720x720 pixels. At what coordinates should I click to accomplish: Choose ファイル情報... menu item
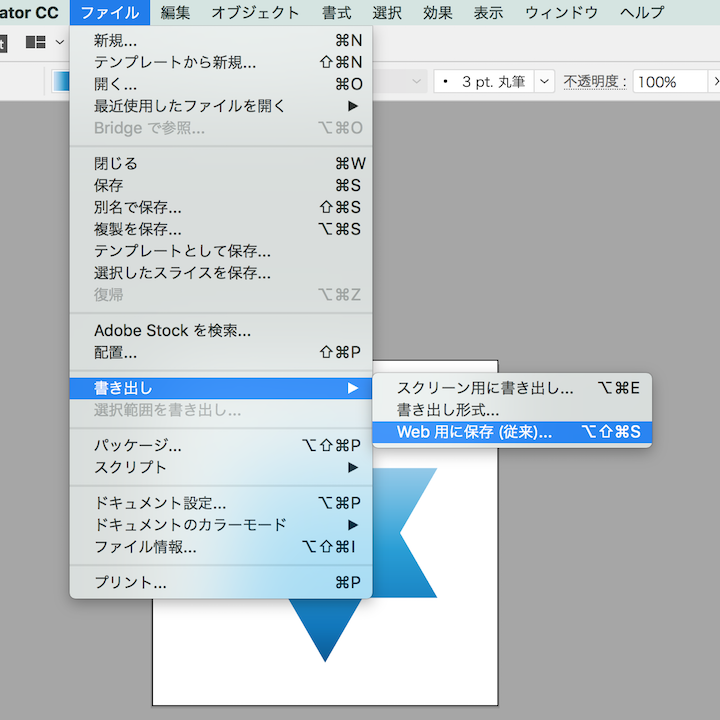pyautogui.click(x=221, y=547)
